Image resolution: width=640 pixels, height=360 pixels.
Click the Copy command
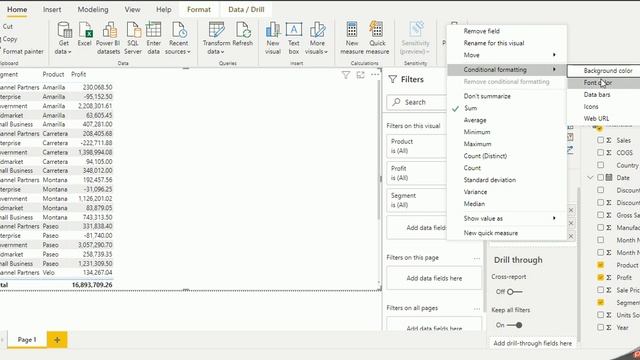click(x=10, y=39)
